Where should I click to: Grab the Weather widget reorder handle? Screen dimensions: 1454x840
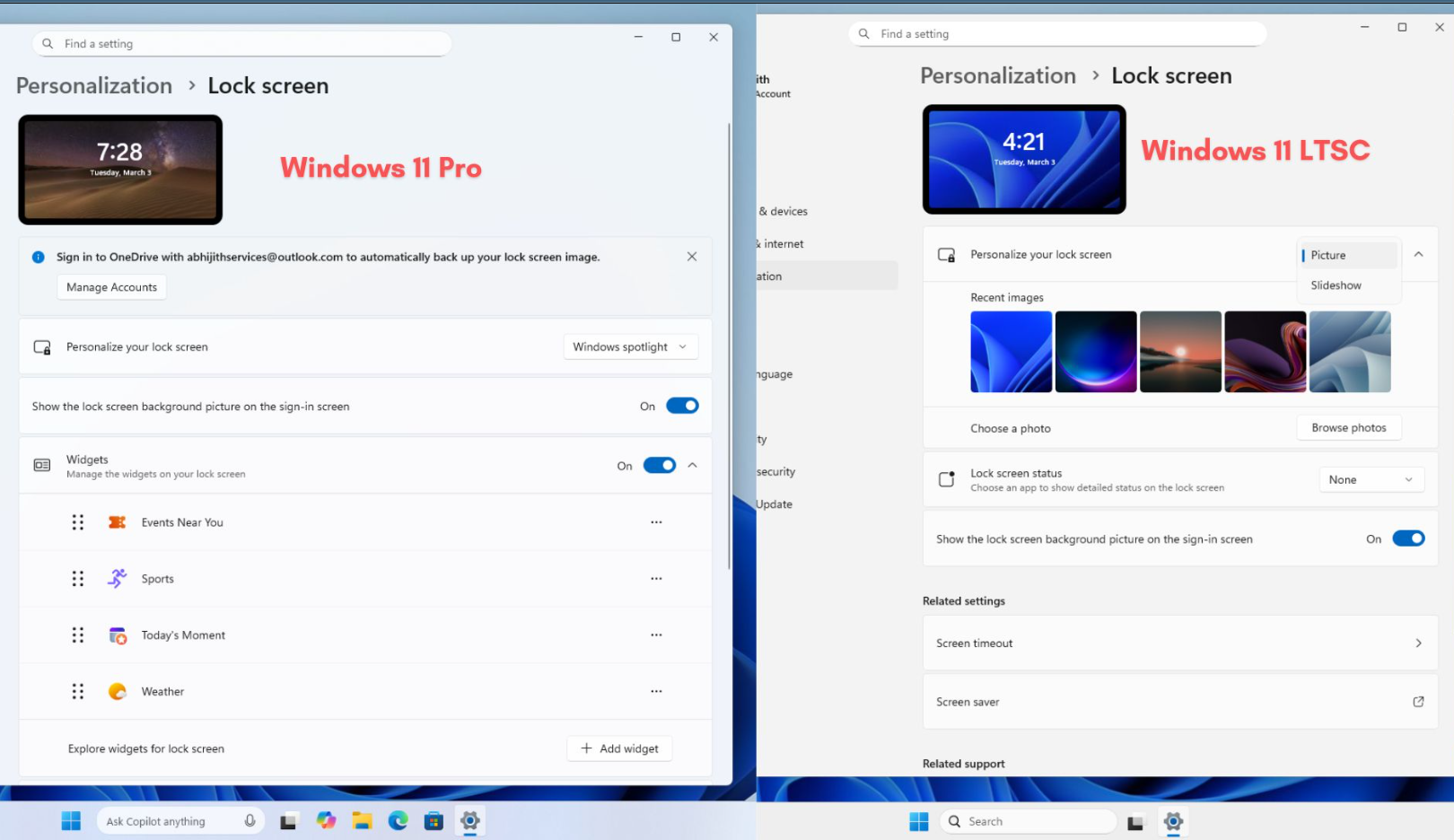coord(78,692)
